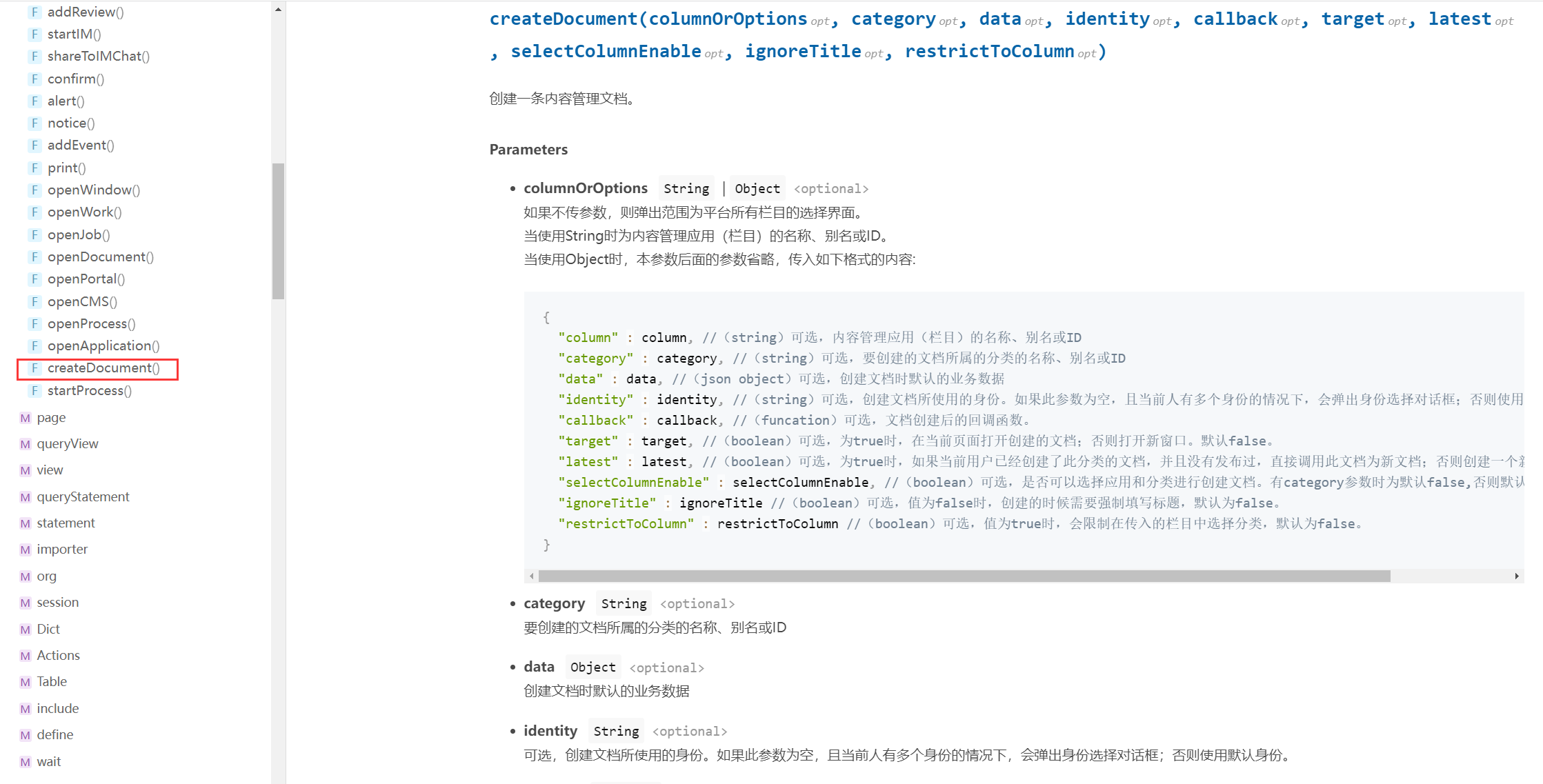The height and width of the screenshot is (784, 1543).
Task: Click the code block's right scroll arrow
Action: coord(1517,576)
